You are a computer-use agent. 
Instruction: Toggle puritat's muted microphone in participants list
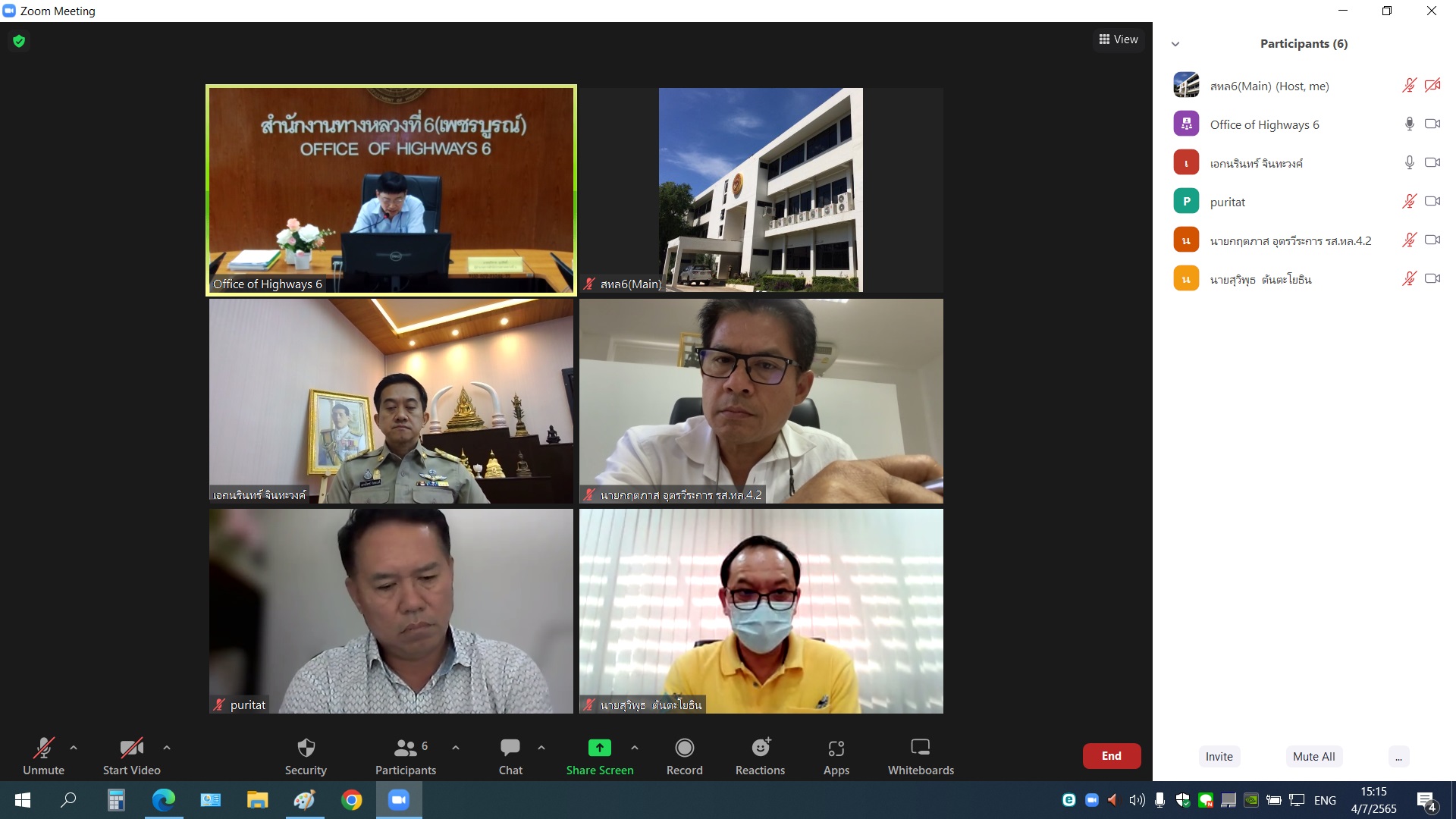[x=1409, y=202]
